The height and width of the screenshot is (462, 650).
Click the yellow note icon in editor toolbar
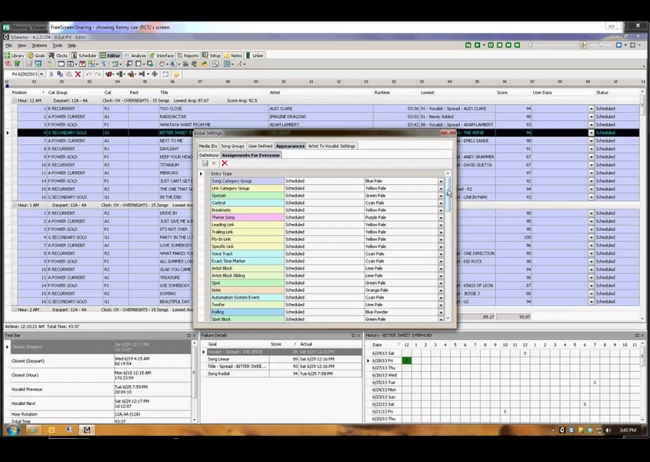(177, 74)
